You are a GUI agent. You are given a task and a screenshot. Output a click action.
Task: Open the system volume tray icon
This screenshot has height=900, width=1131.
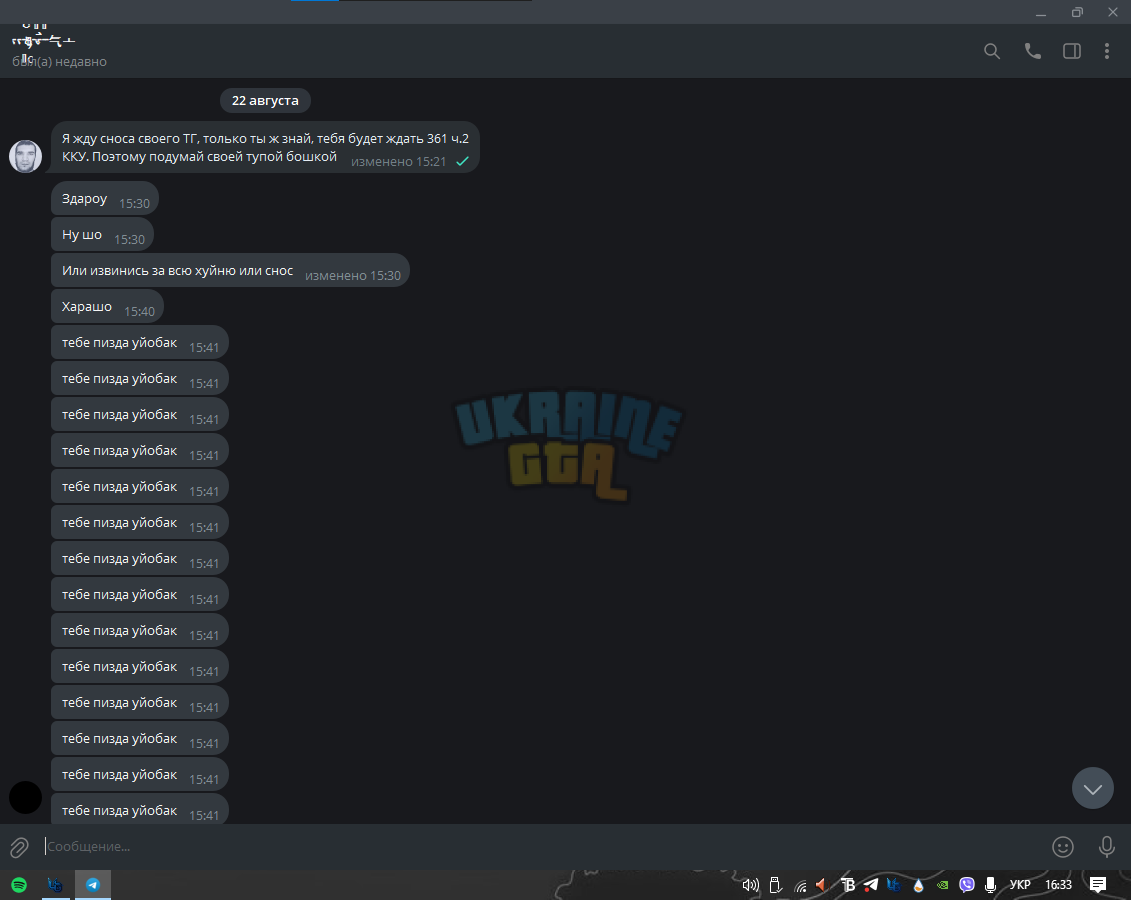click(750, 885)
